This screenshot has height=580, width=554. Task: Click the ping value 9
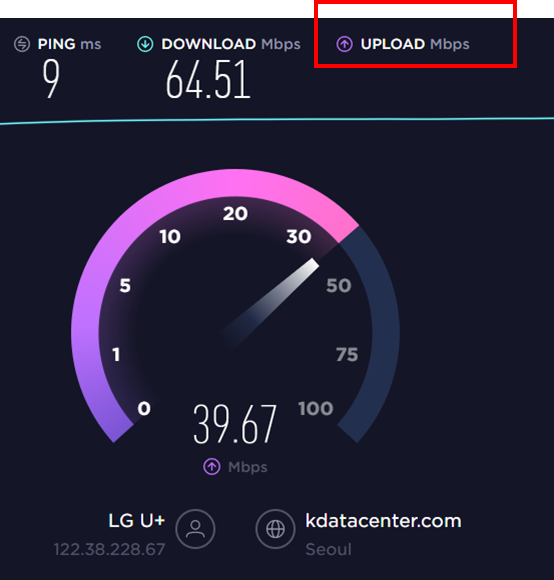51,79
